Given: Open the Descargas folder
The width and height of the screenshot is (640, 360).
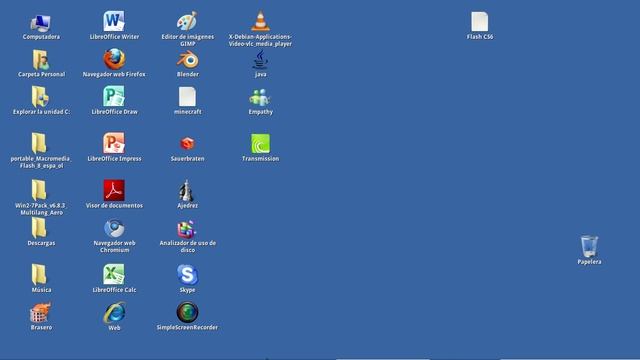Looking at the screenshot, I should [x=39, y=228].
